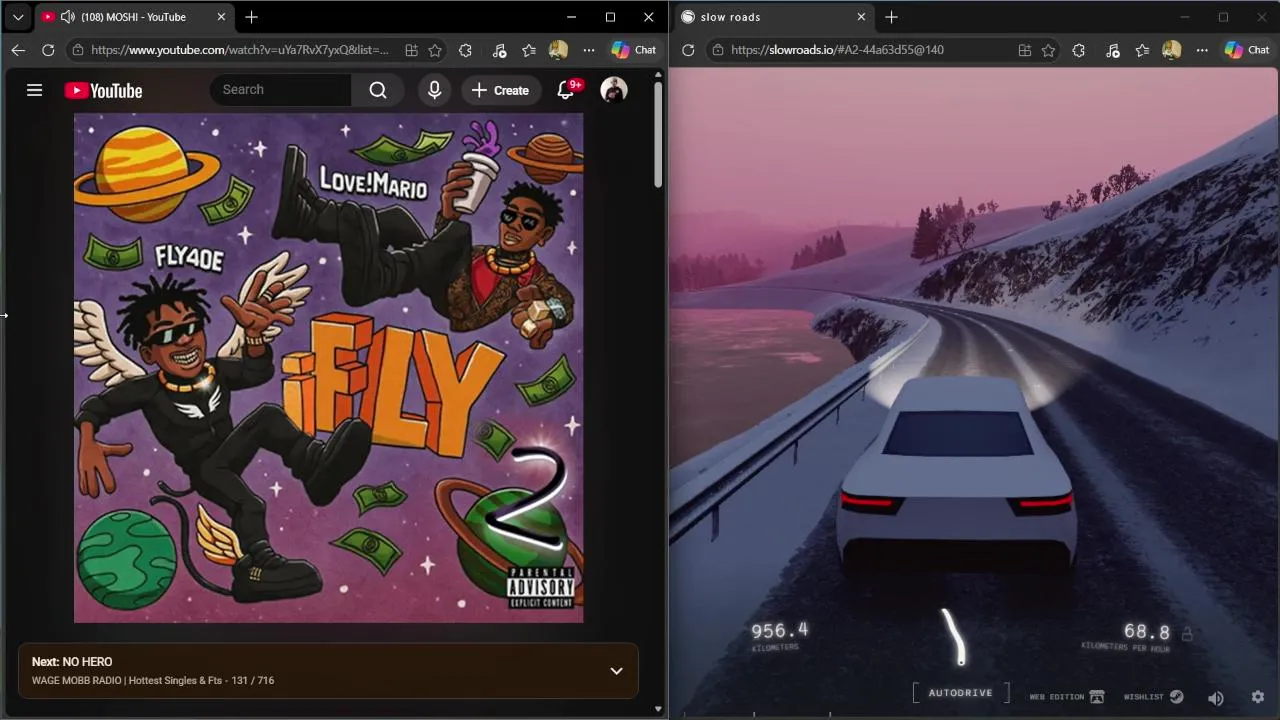Open media control icon in slow roads window
The image size is (1280, 720).
1113,50
